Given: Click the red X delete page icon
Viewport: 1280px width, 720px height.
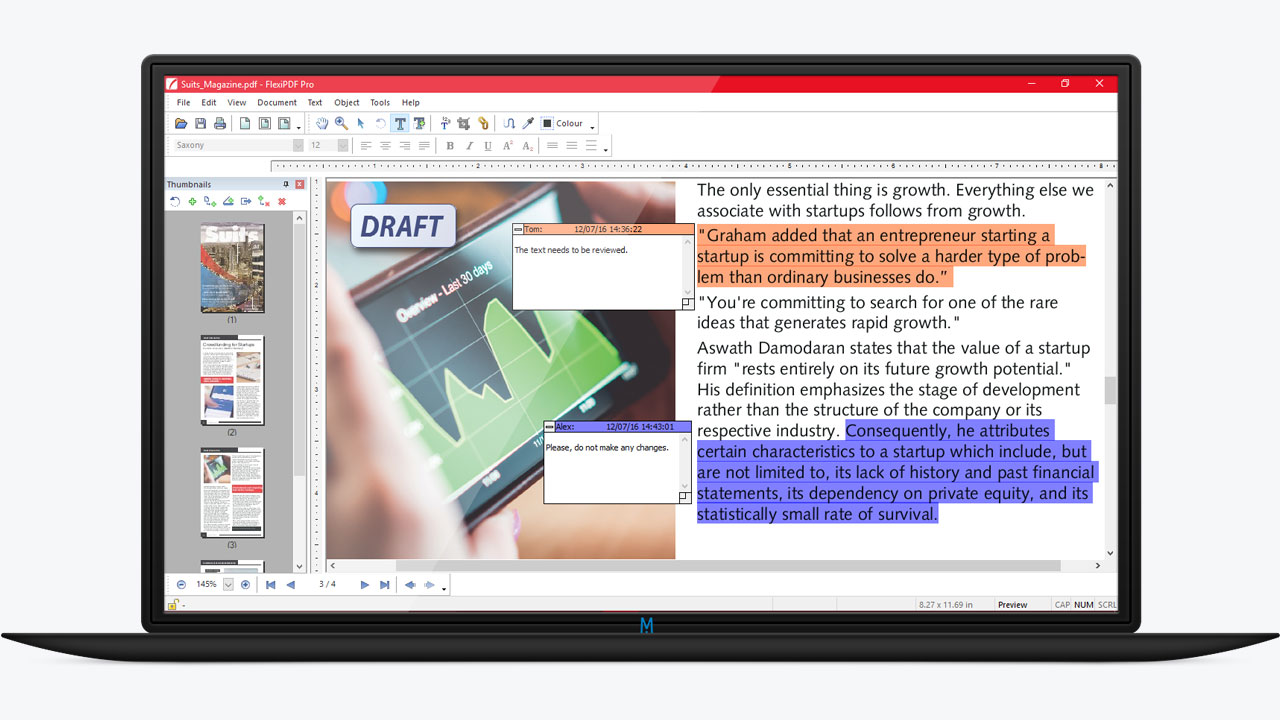Looking at the screenshot, I should pyautogui.click(x=282, y=201).
